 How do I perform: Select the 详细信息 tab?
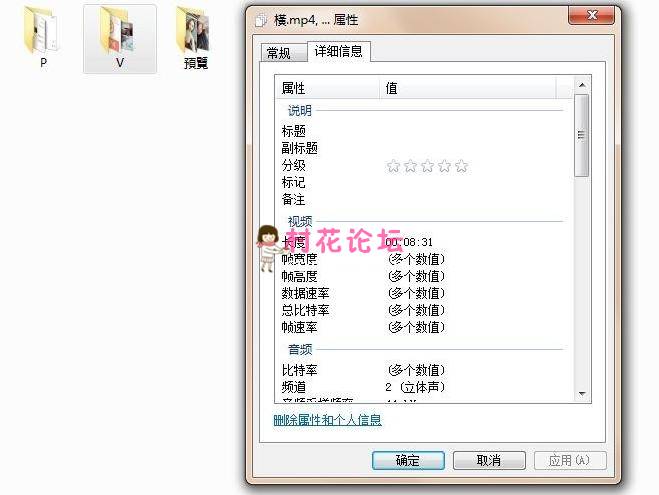(340, 51)
